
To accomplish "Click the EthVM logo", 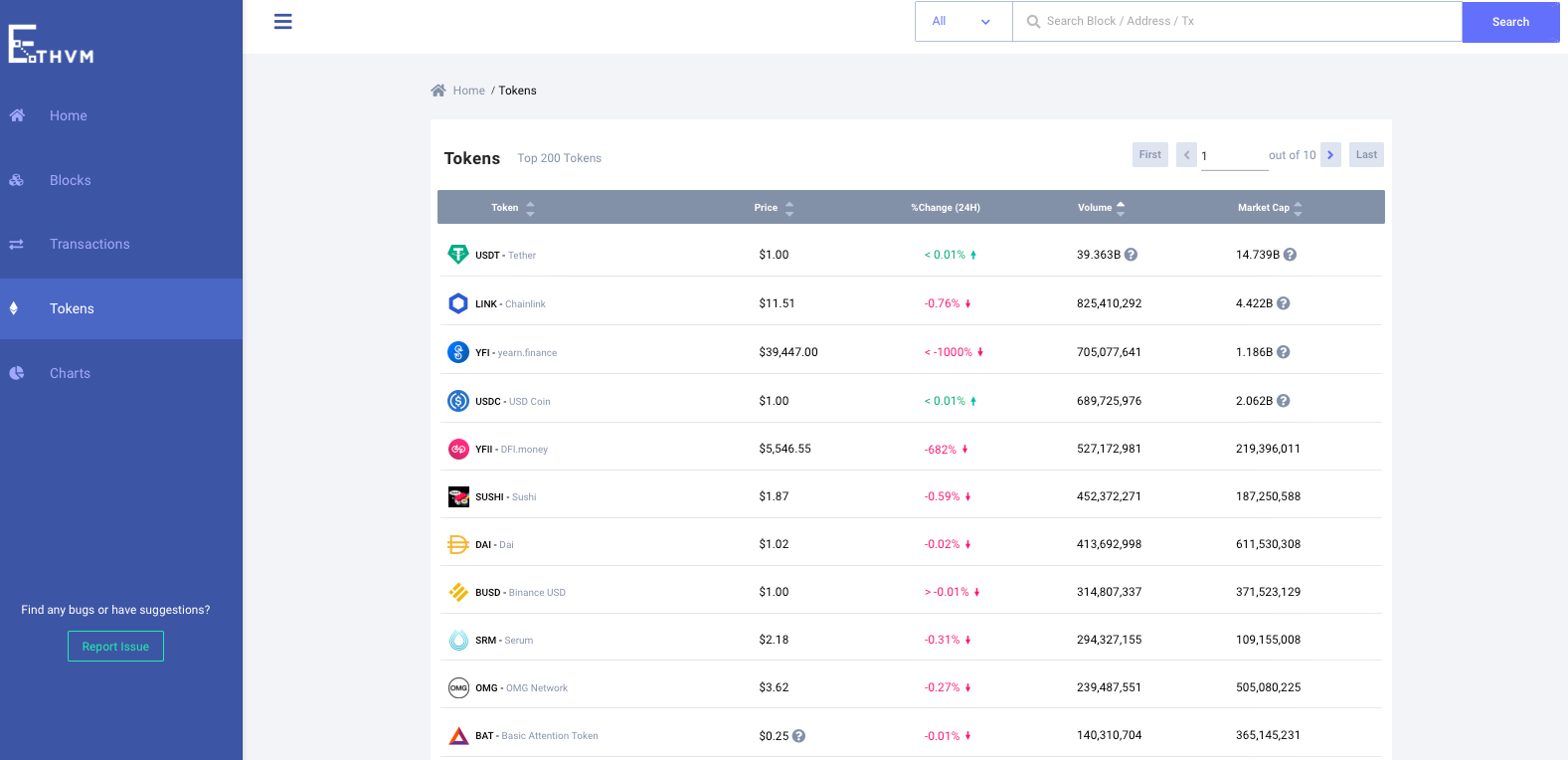I will pos(51,45).
